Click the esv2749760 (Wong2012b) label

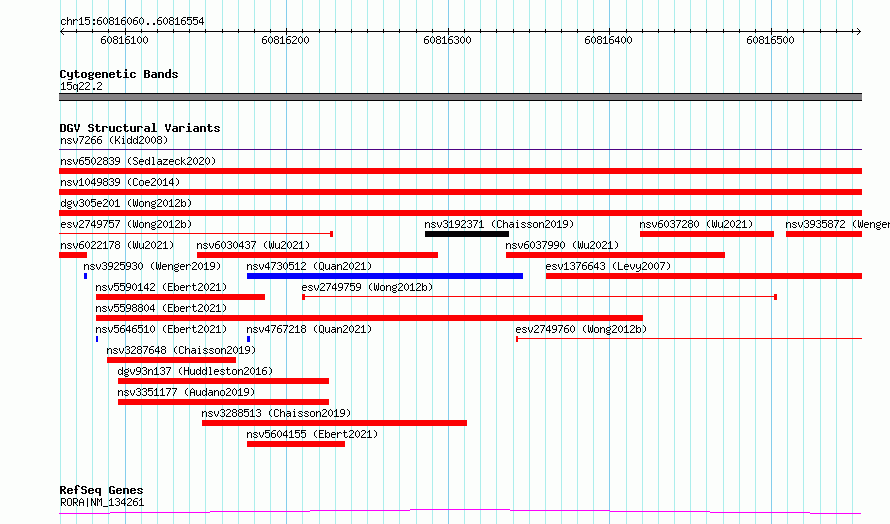[x=581, y=329]
